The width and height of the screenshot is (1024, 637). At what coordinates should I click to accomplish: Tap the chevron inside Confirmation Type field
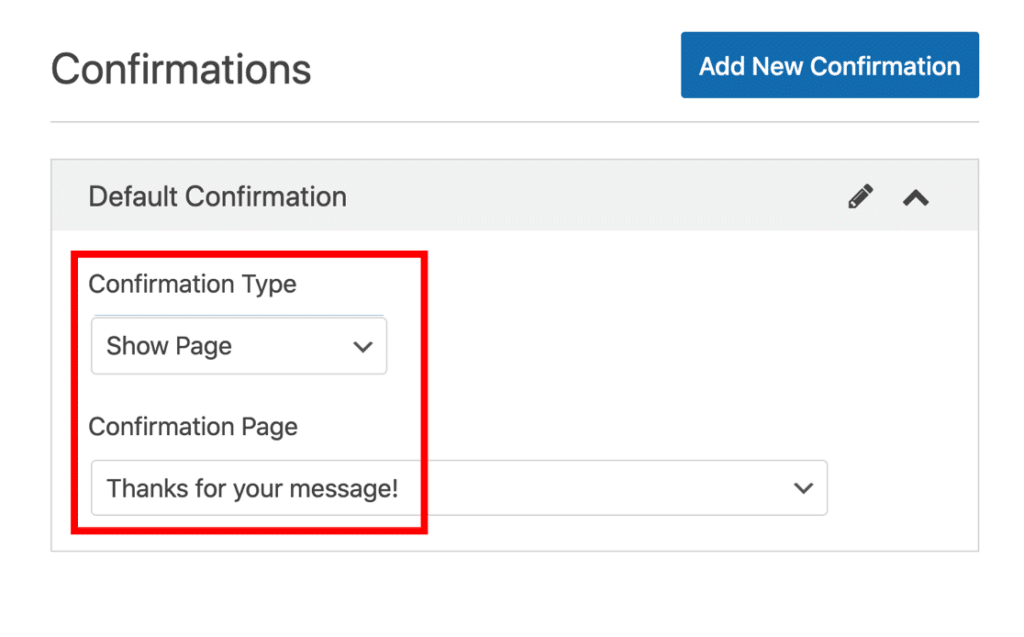pyautogui.click(x=363, y=345)
